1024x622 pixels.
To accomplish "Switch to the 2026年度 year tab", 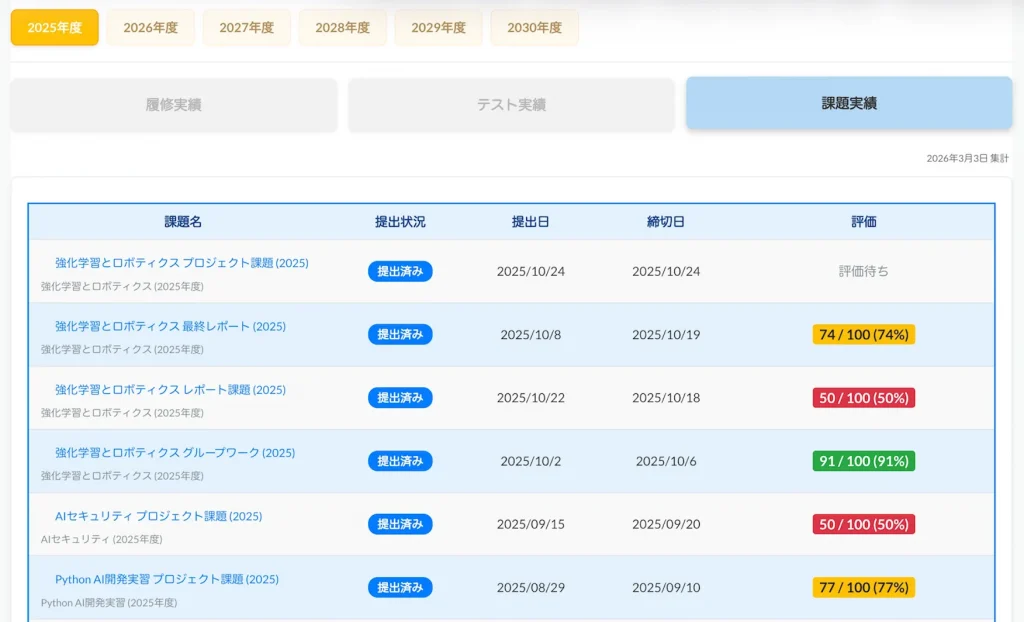I will 151,28.
